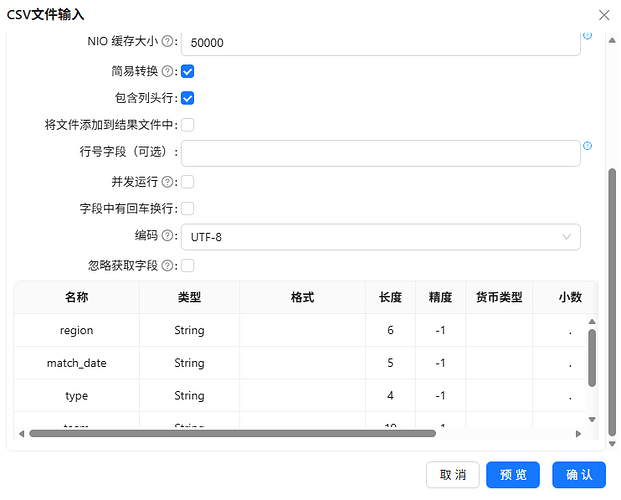Uncheck the 简易转换 checkbox
The height and width of the screenshot is (500, 621).
(x=187, y=72)
